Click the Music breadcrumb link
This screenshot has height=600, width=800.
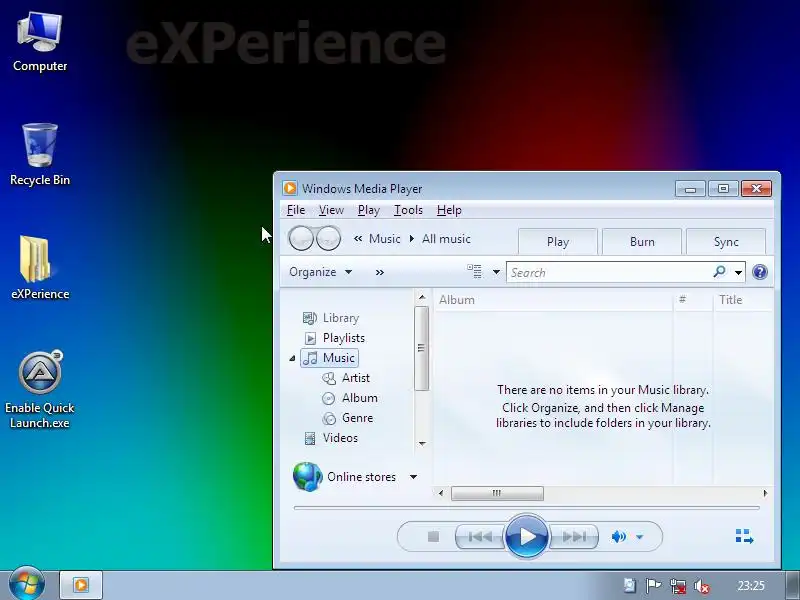pyautogui.click(x=385, y=238)
